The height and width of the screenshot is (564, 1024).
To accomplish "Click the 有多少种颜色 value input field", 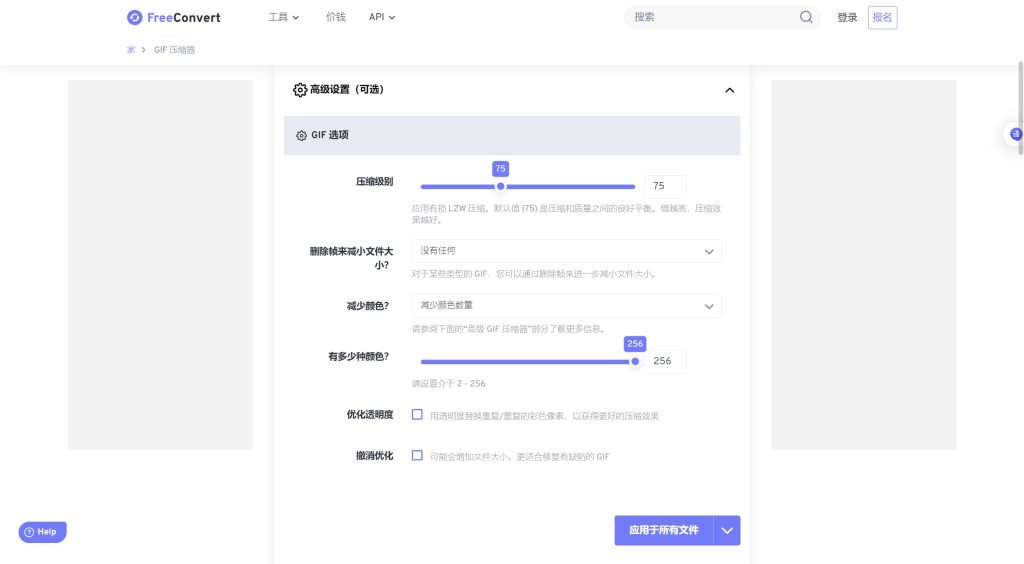I will (665, 361).
